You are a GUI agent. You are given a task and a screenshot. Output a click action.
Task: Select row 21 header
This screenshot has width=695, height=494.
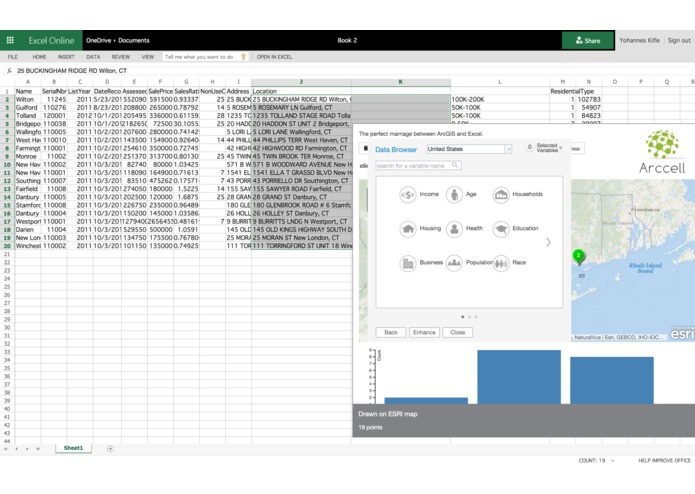coord(7,254)
